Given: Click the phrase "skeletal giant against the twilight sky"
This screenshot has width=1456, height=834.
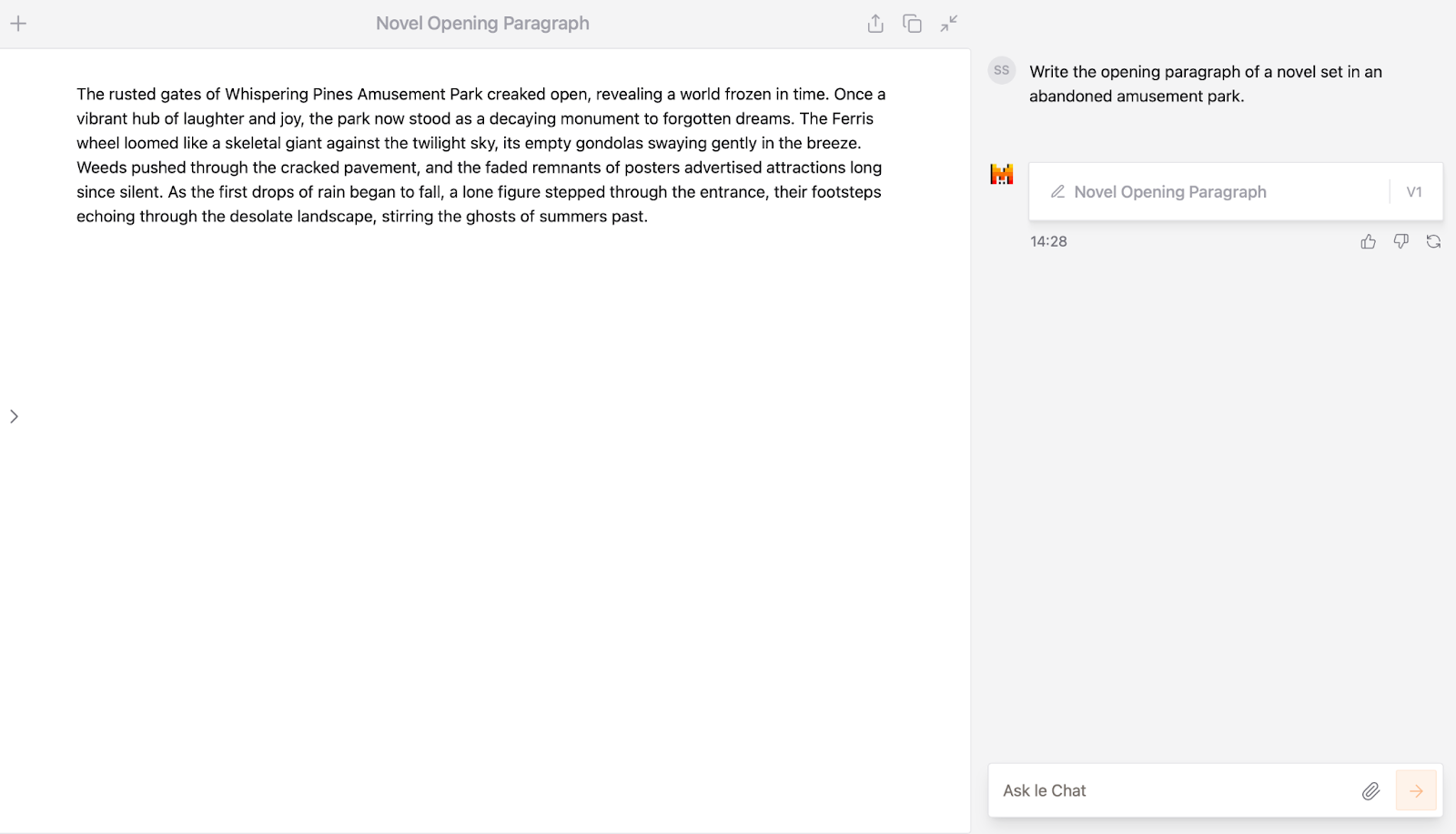Looking at the screenshot, I should [x=359, y=143].
